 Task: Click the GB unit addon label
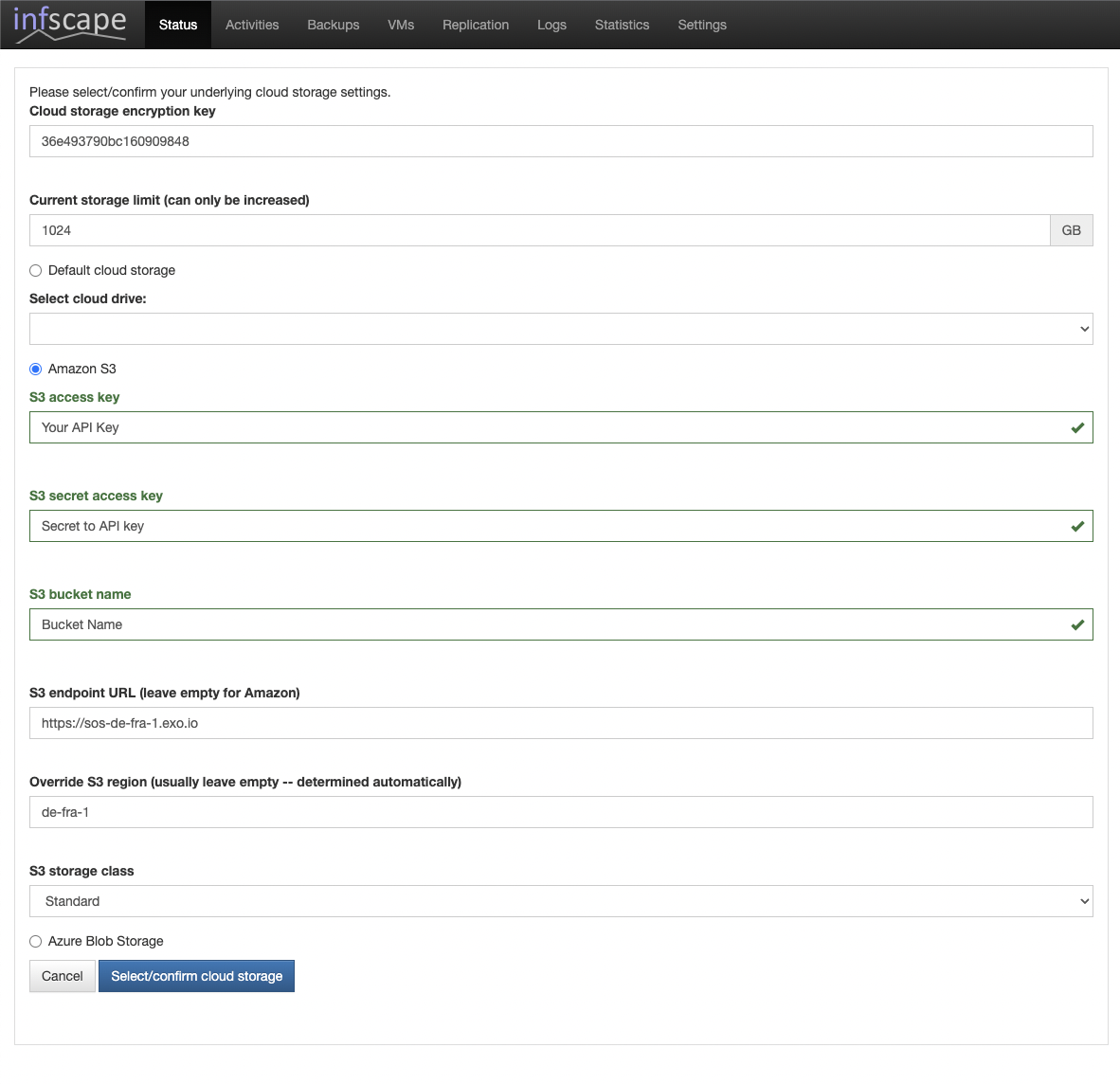click(x=1071, y=230)
